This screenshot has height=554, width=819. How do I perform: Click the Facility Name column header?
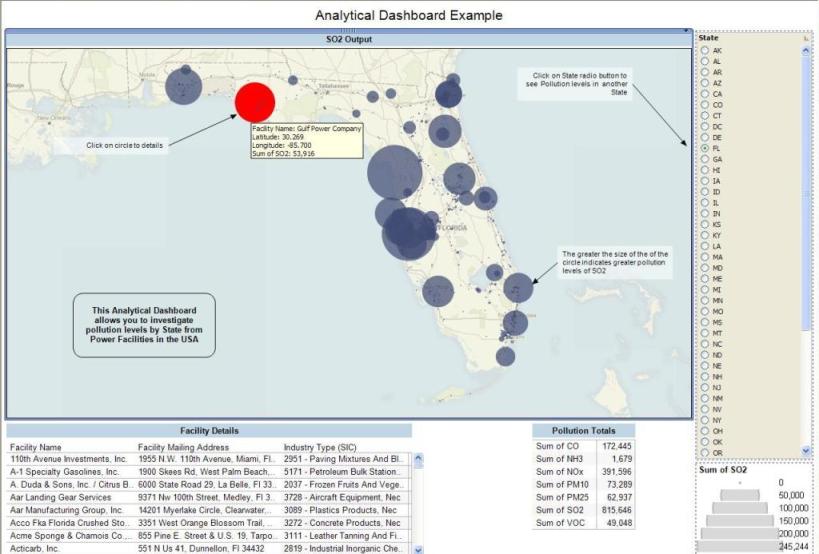pos(36,447)
